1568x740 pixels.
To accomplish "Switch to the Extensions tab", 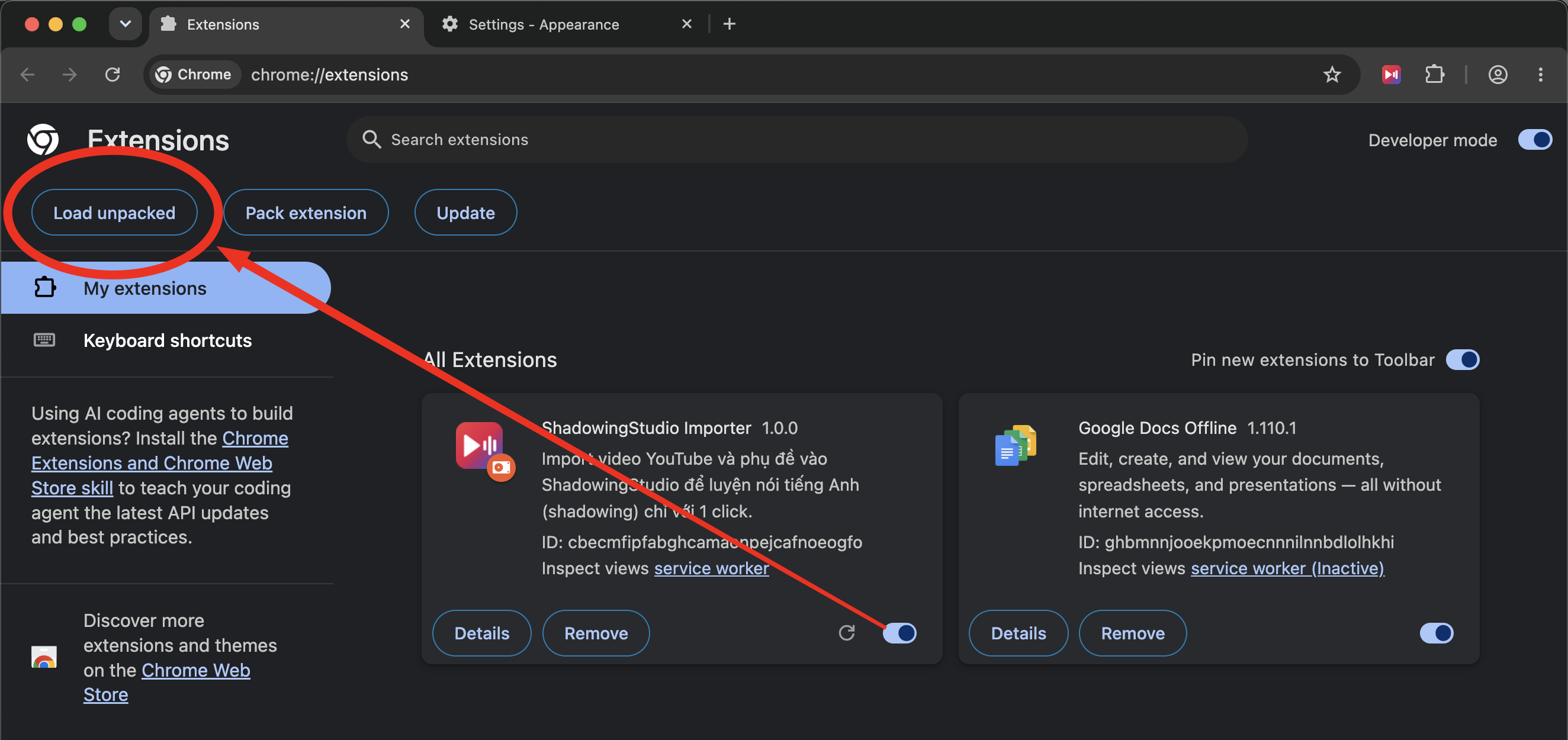I will point(286,24).
